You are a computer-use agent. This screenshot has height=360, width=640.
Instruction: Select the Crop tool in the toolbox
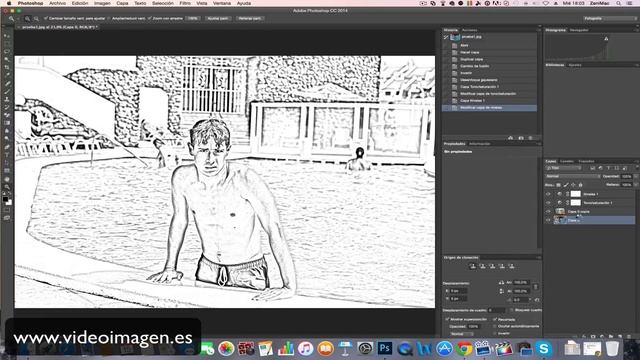[7, 67]
